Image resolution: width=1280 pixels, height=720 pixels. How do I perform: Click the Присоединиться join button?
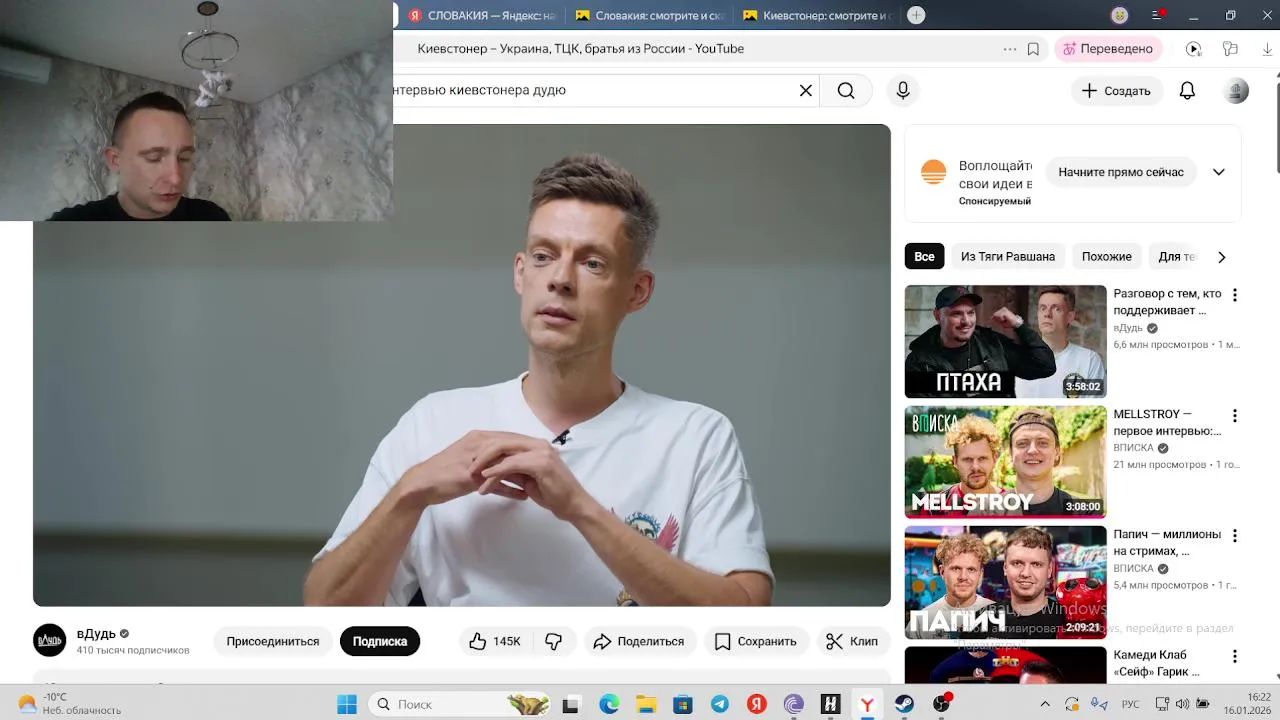[x=273, y=641]
